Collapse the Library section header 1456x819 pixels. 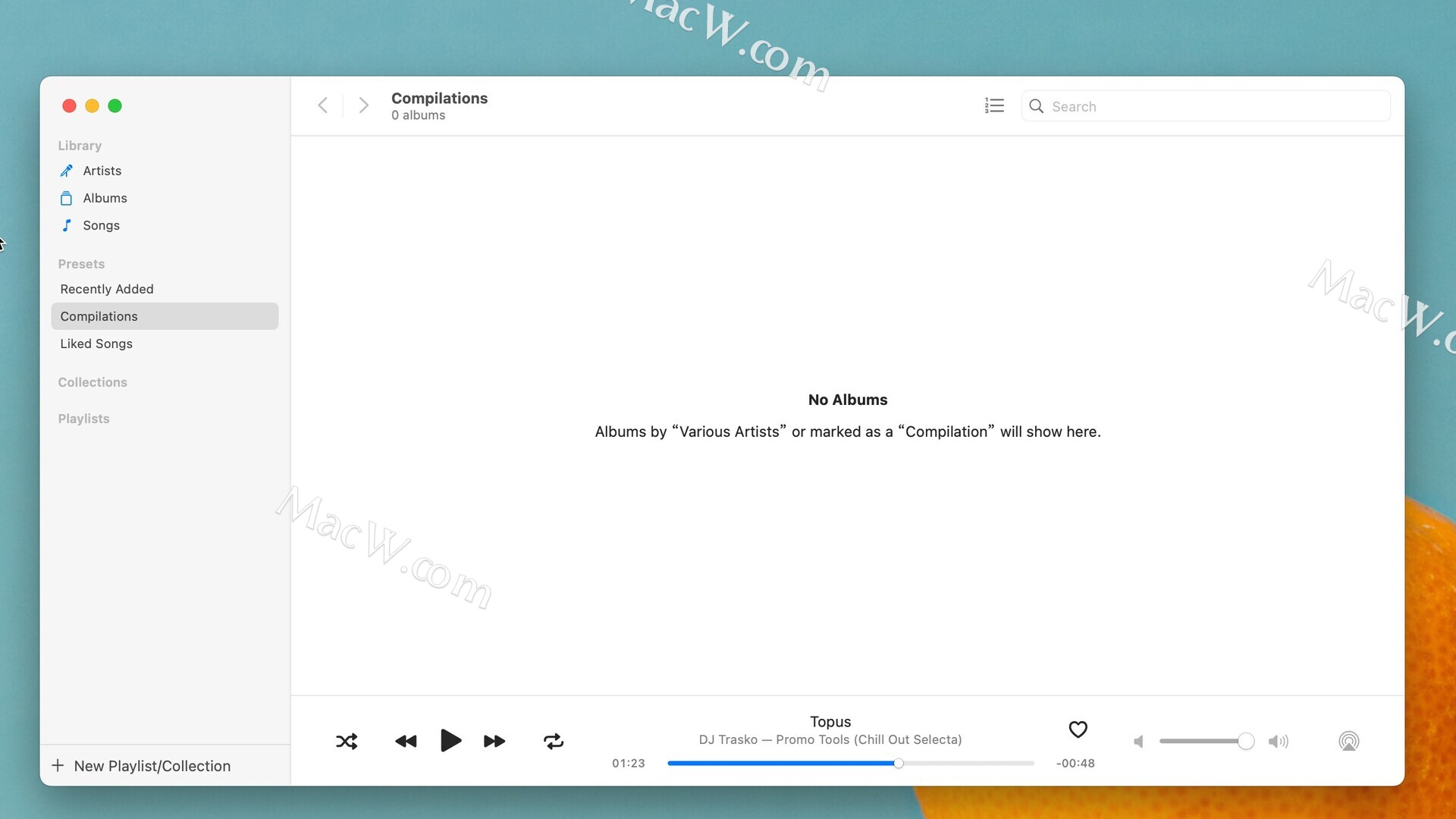point(80,146)
